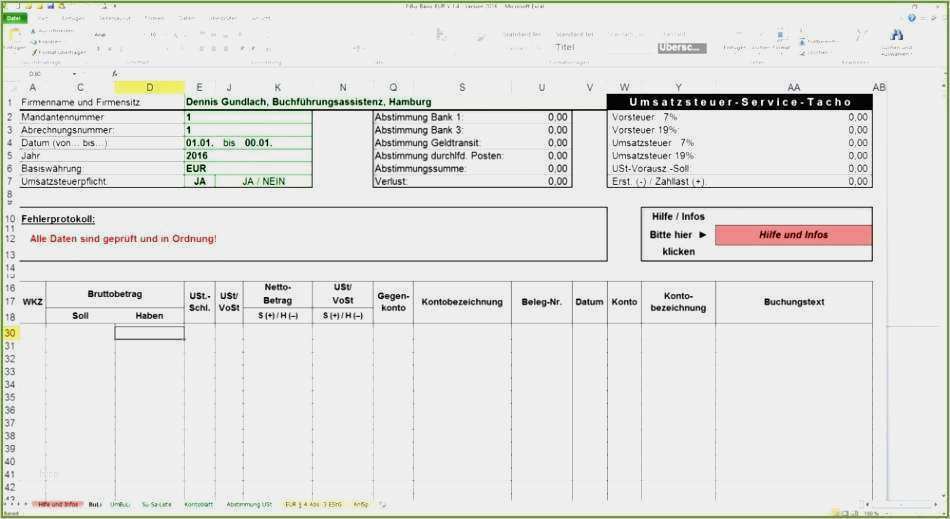Open the Überprüfen ribbon tab

223,19
